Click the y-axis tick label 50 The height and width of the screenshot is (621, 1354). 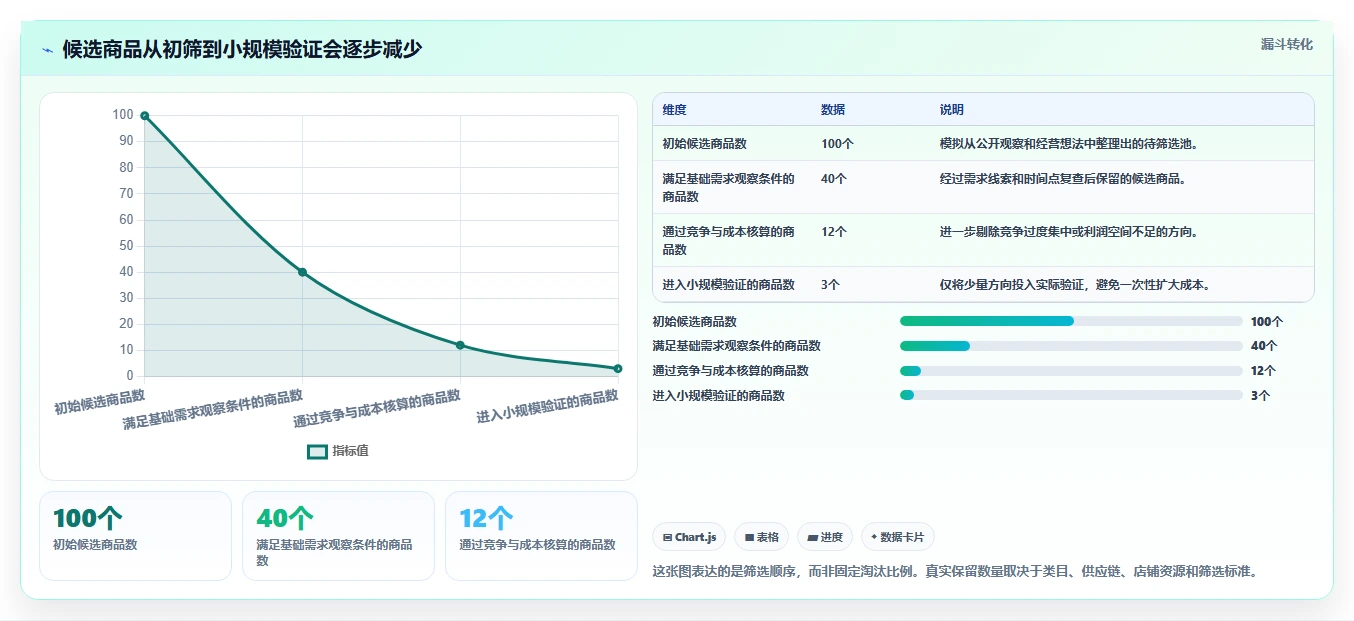pos(126,246)
